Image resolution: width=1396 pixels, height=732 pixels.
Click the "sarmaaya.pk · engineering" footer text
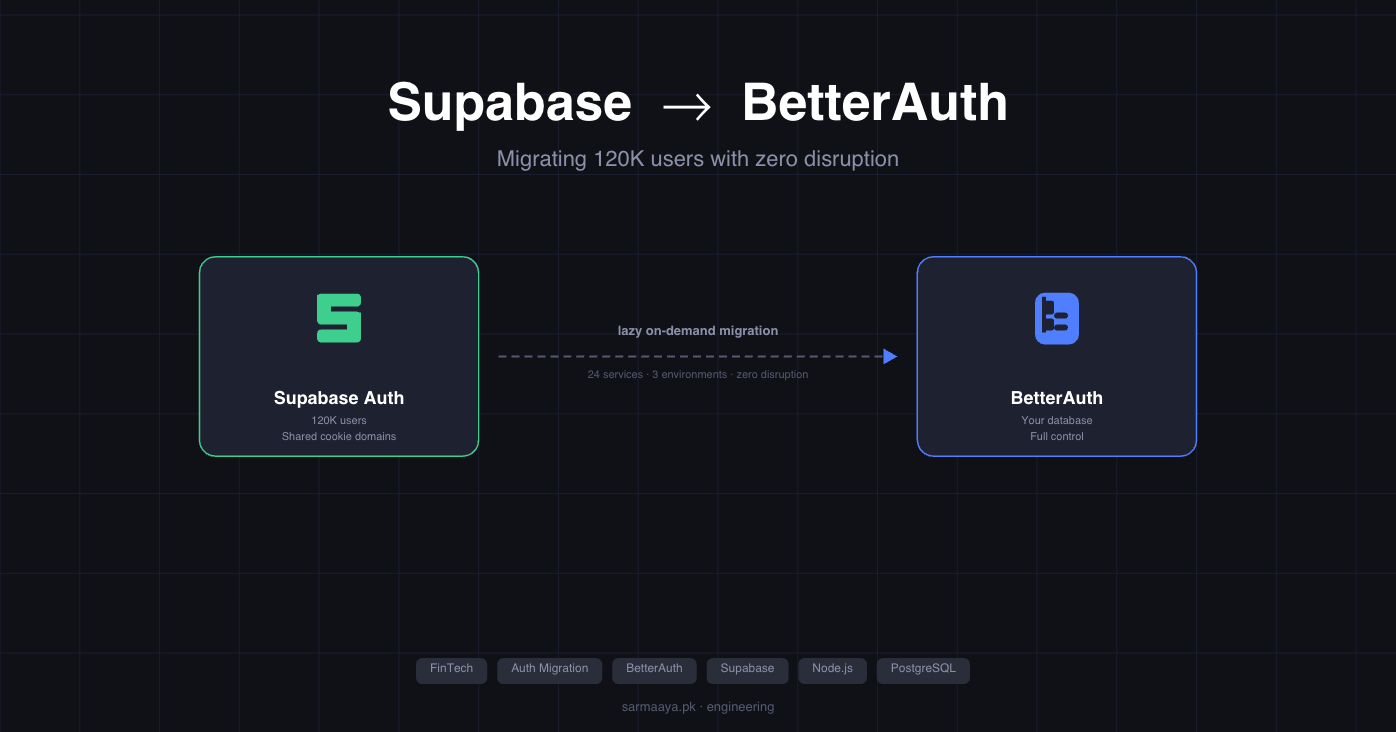coord(698,707)
